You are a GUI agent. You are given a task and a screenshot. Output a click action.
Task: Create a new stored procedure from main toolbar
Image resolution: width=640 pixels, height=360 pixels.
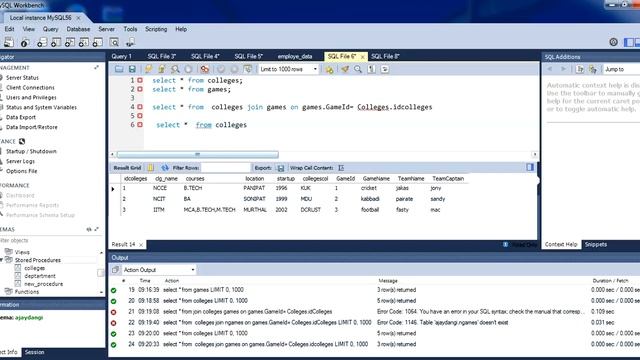click(x=84, y=42)
